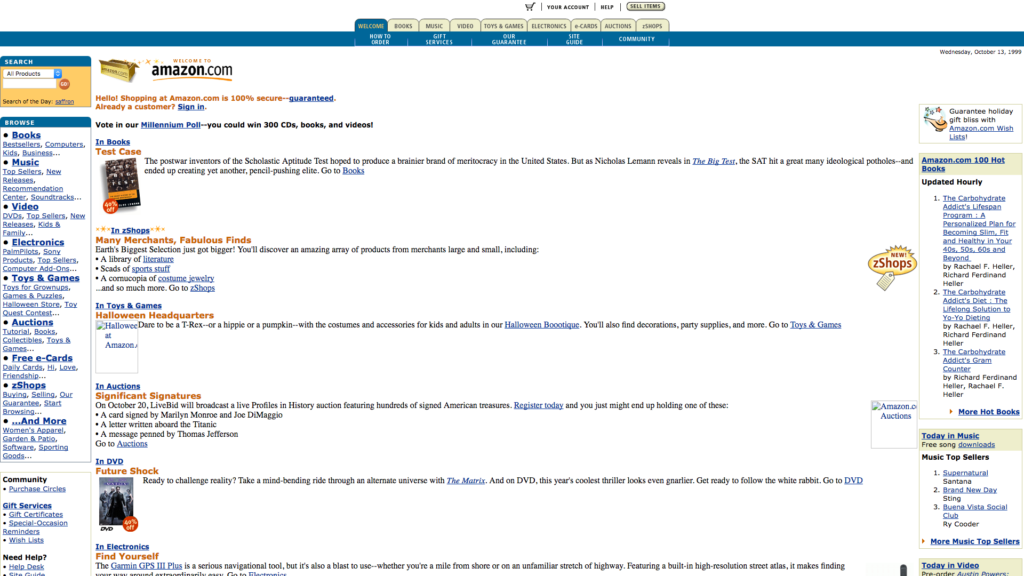Open the e-Cards tab
1024x576 pixels.
586,26
